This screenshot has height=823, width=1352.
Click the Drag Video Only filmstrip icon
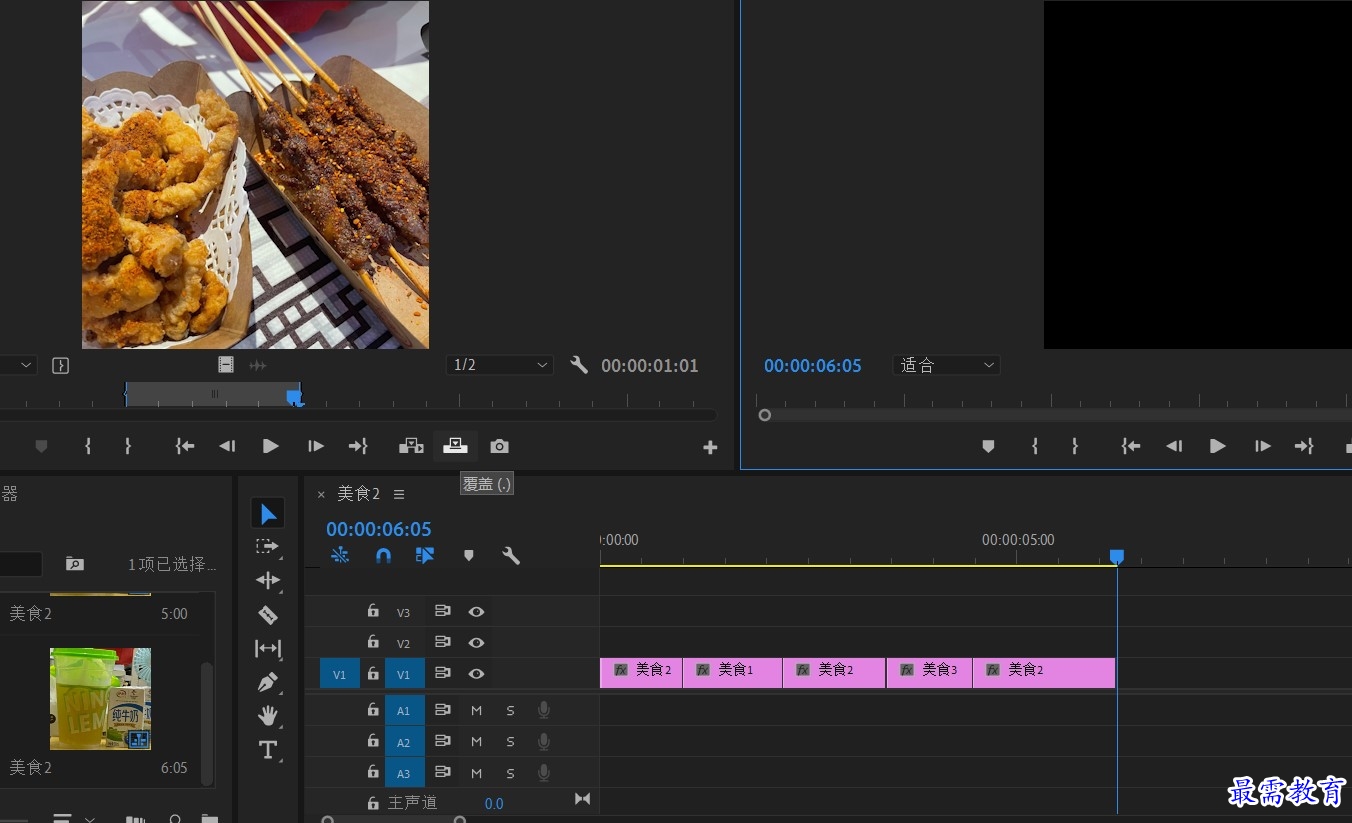coord(226,365)
